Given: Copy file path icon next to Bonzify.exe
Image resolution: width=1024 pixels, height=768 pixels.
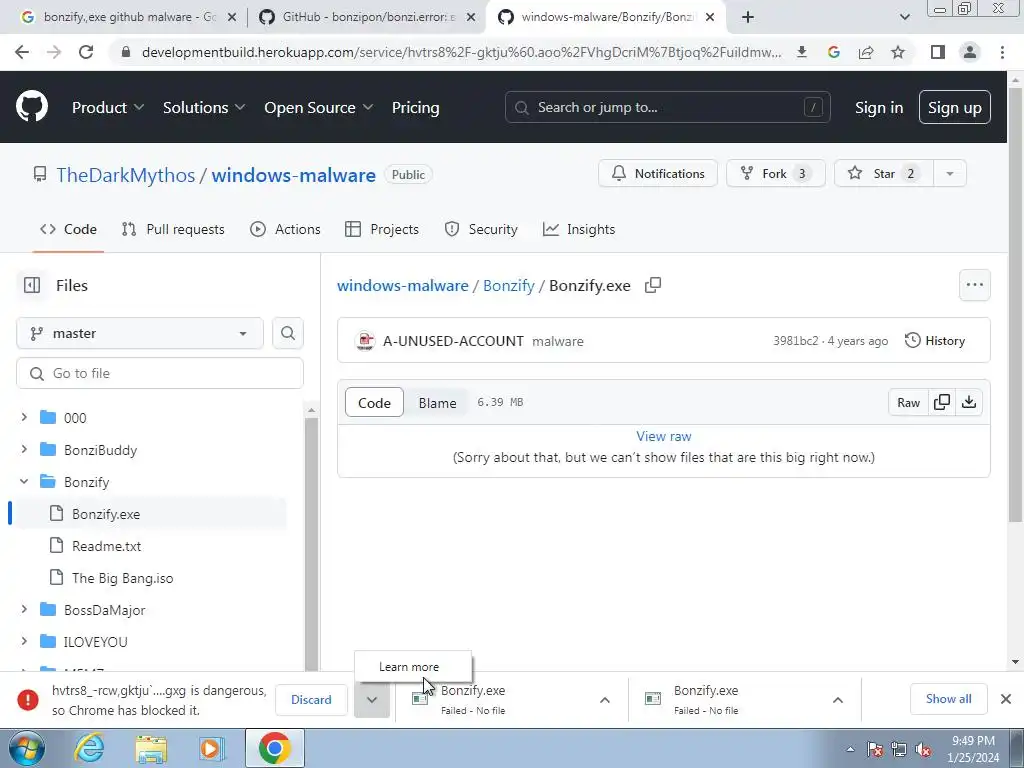Looking at the screenshot, I should coord(652,285).
